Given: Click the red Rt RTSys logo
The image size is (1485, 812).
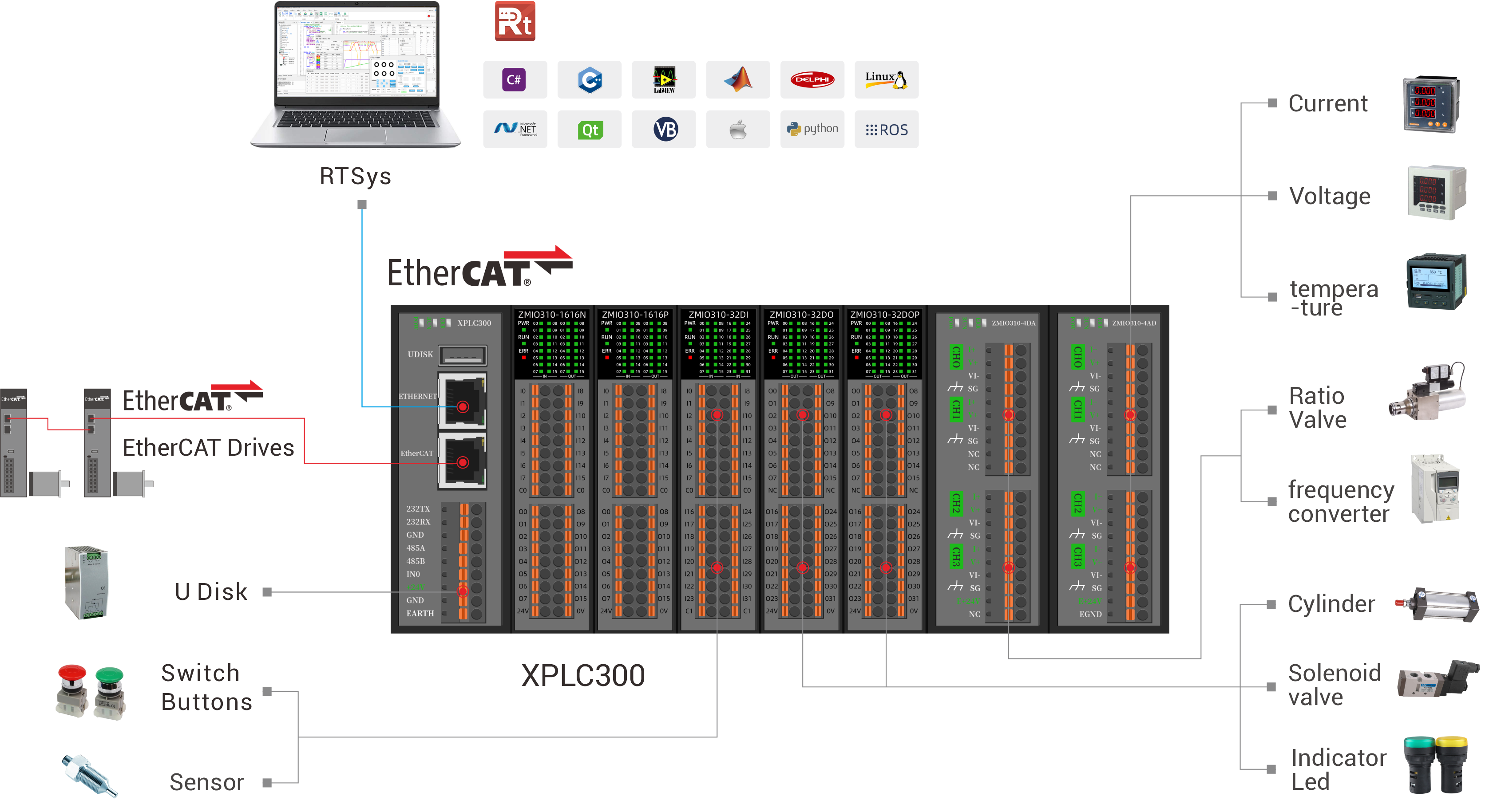Looking at the screenshot, I should pyautogui.click(x=515, y=21).
